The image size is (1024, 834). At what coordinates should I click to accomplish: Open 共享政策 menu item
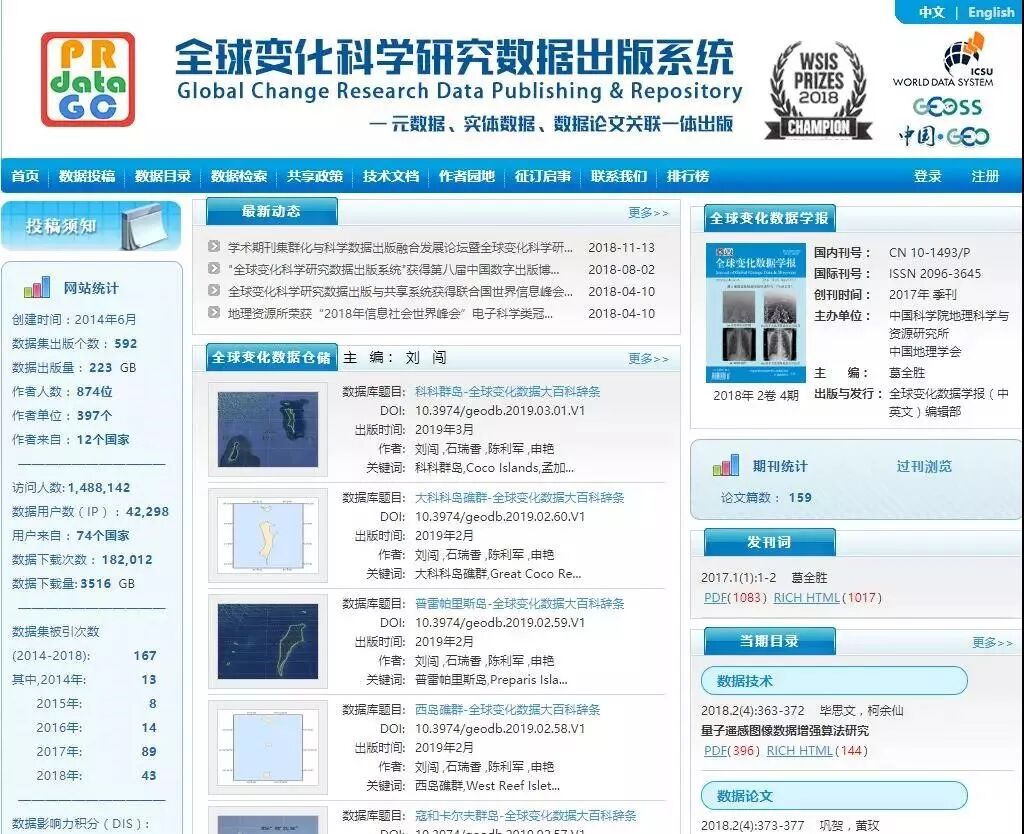click(x=315, y=176)
